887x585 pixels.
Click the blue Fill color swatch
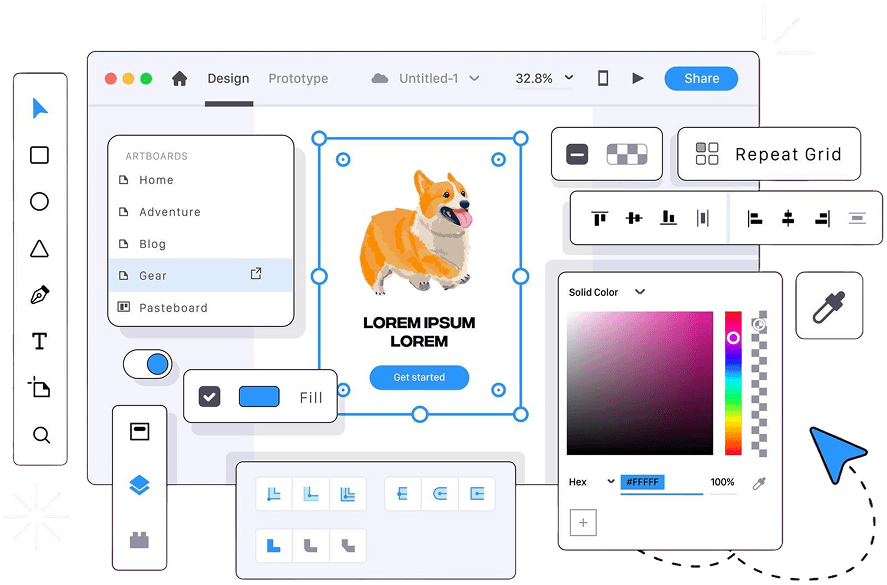[x=259, y=396]
